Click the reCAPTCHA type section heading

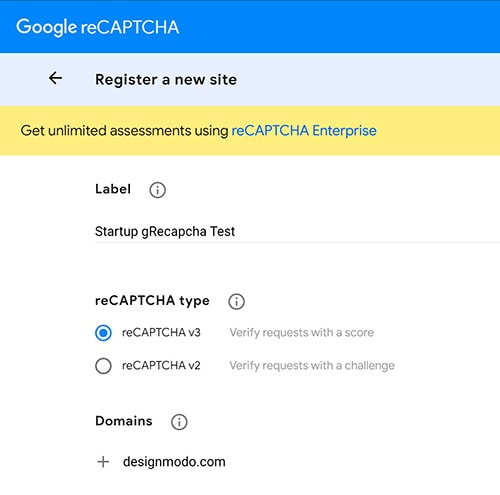pos(152,301)
